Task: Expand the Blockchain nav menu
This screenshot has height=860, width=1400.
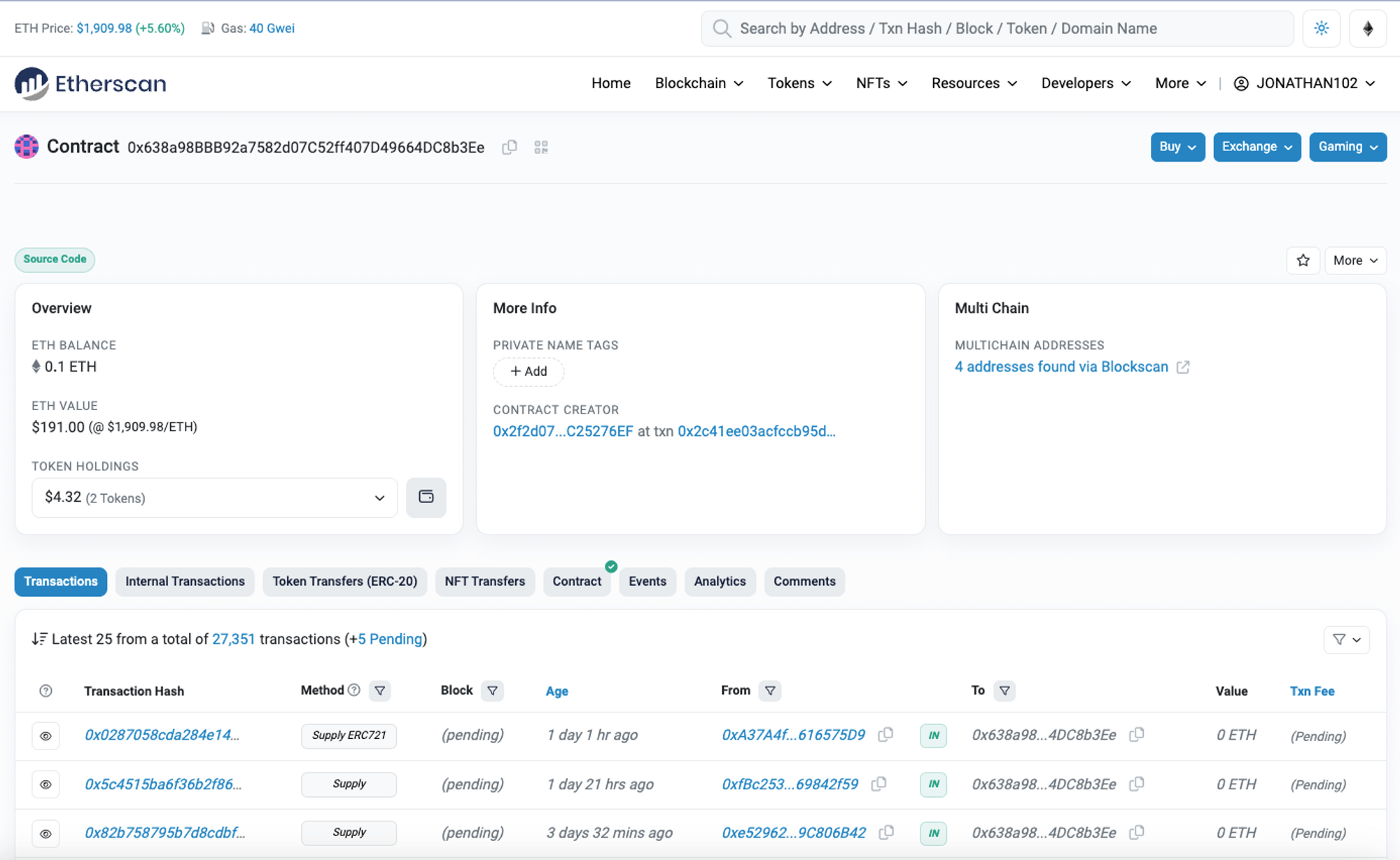Action: click(699, 83)
